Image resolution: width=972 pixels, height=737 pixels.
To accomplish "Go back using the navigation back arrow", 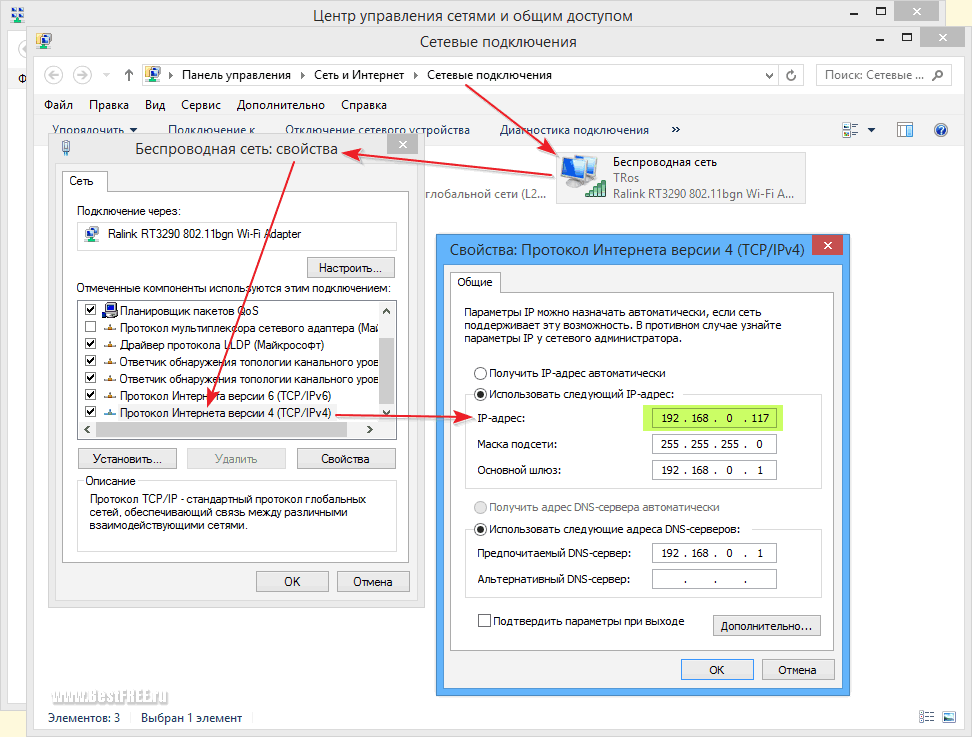I will [x=53, y=75].
